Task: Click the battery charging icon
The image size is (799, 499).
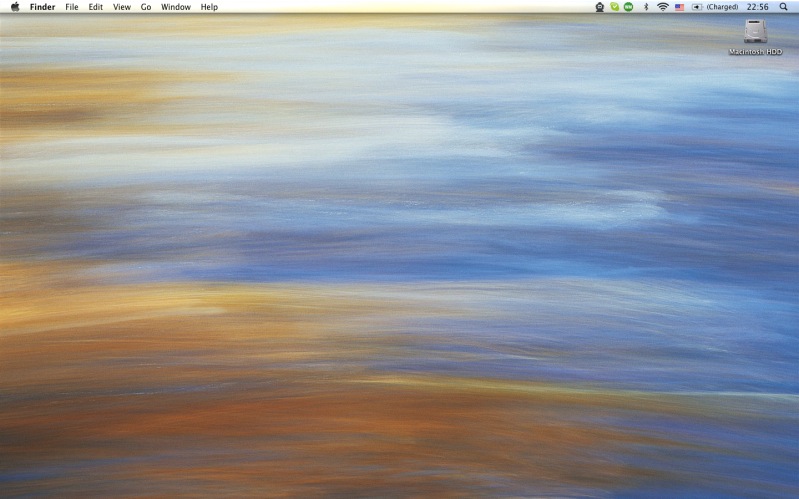Action: click(x=697, y=7)
